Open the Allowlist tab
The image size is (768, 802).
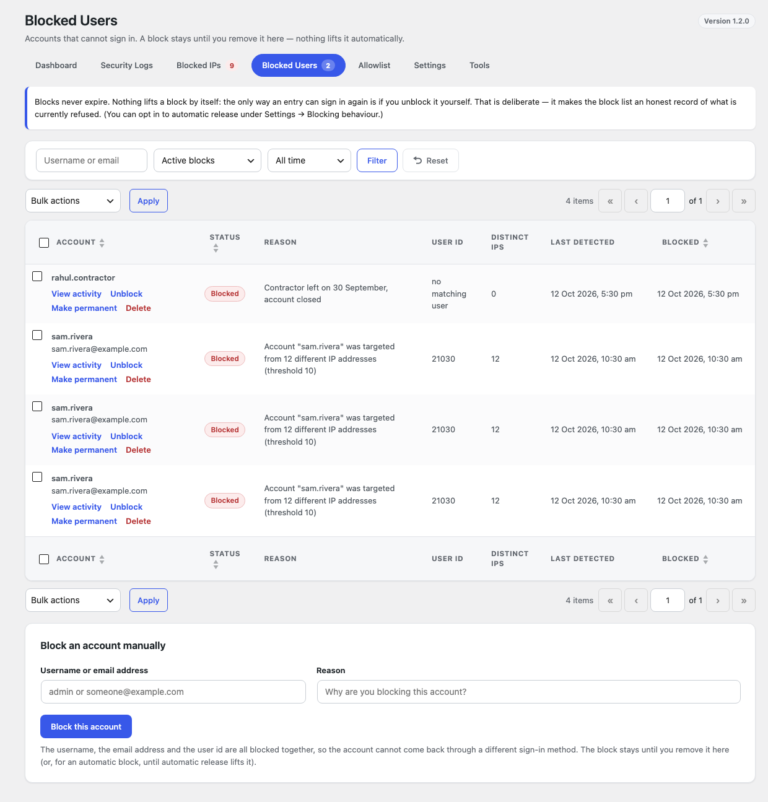coord(374,65)
